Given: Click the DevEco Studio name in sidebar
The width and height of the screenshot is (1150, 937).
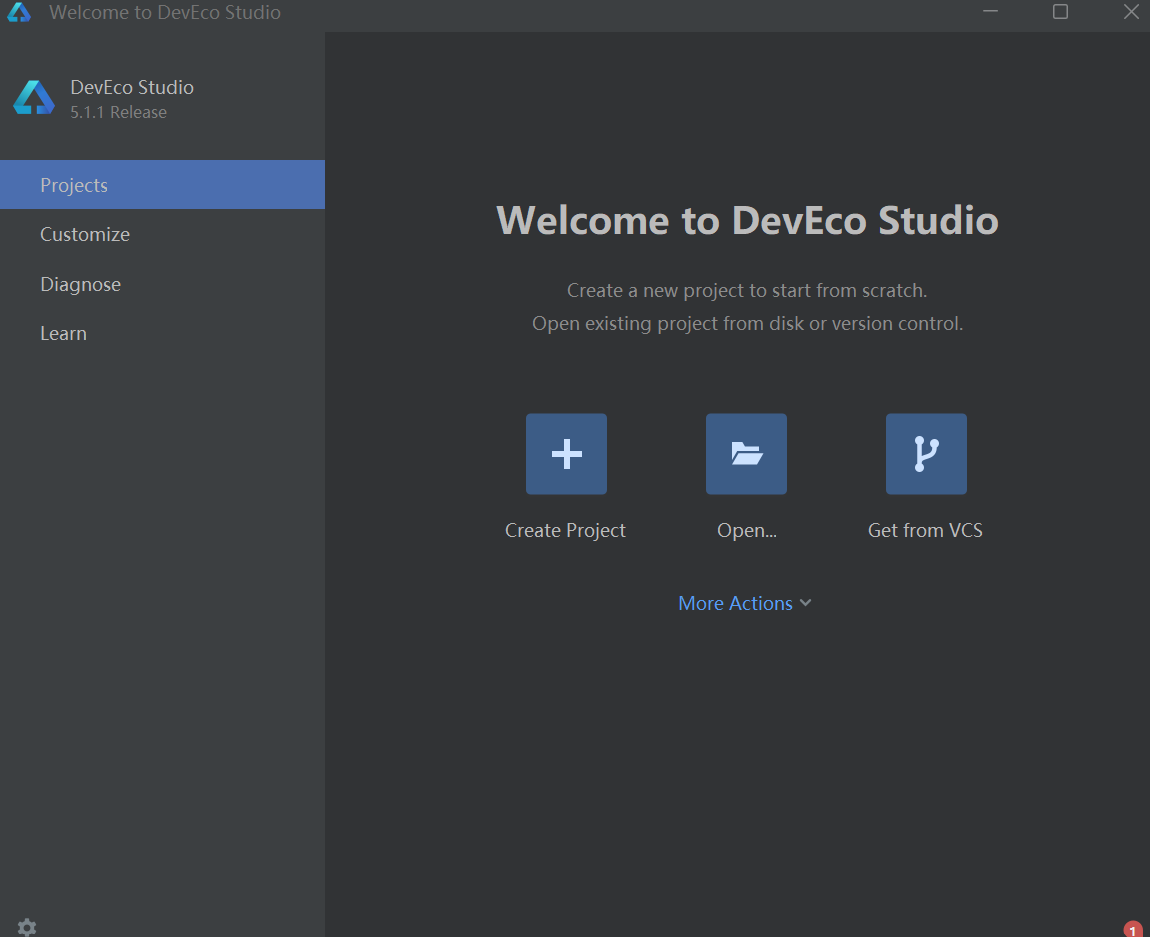Looking at the screenshot, I should 132,87.
